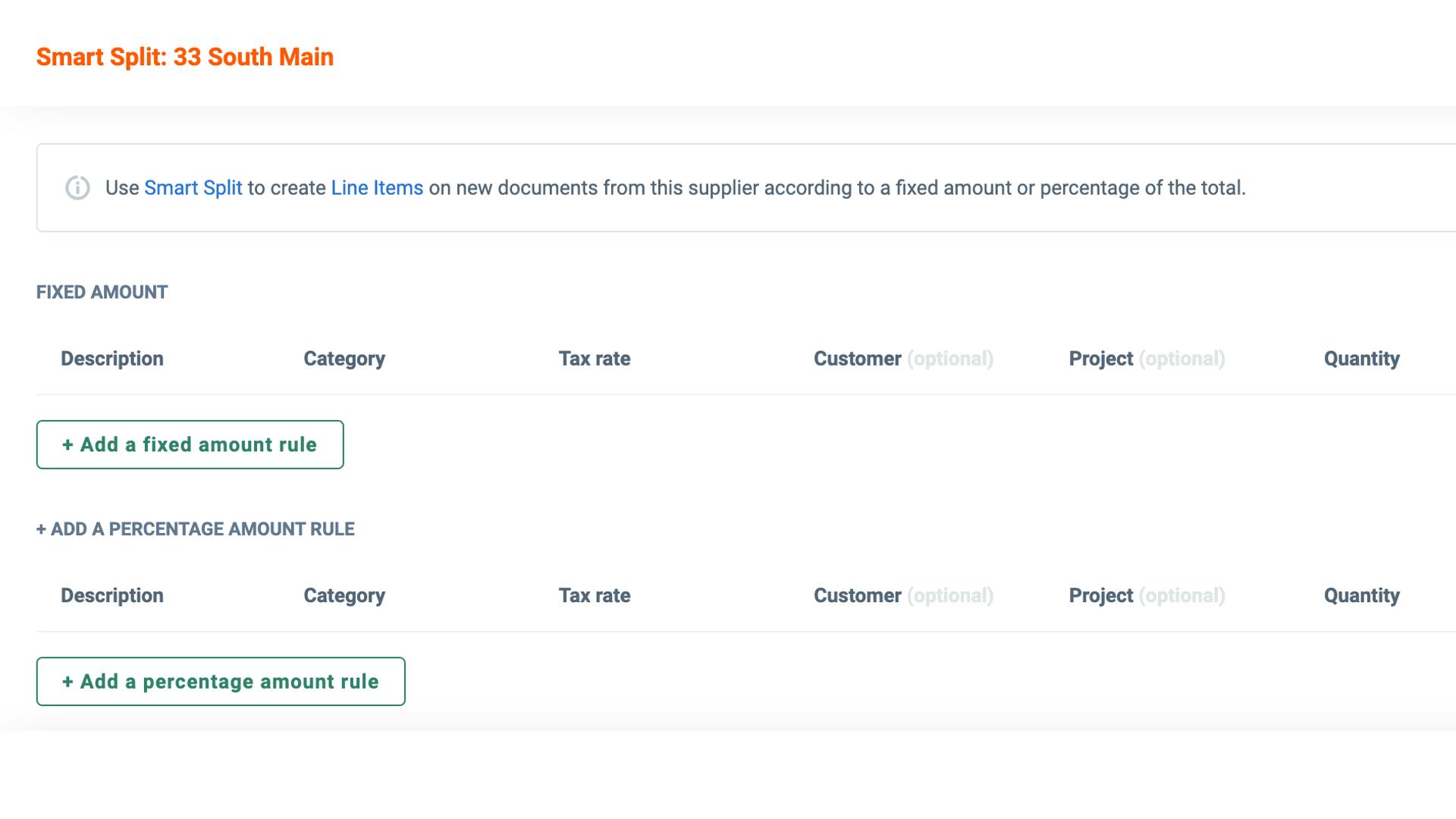Click Quantity header in fixed amount table
Viewport: 1456px width, 819px height.
click(x=1362, y=359)
